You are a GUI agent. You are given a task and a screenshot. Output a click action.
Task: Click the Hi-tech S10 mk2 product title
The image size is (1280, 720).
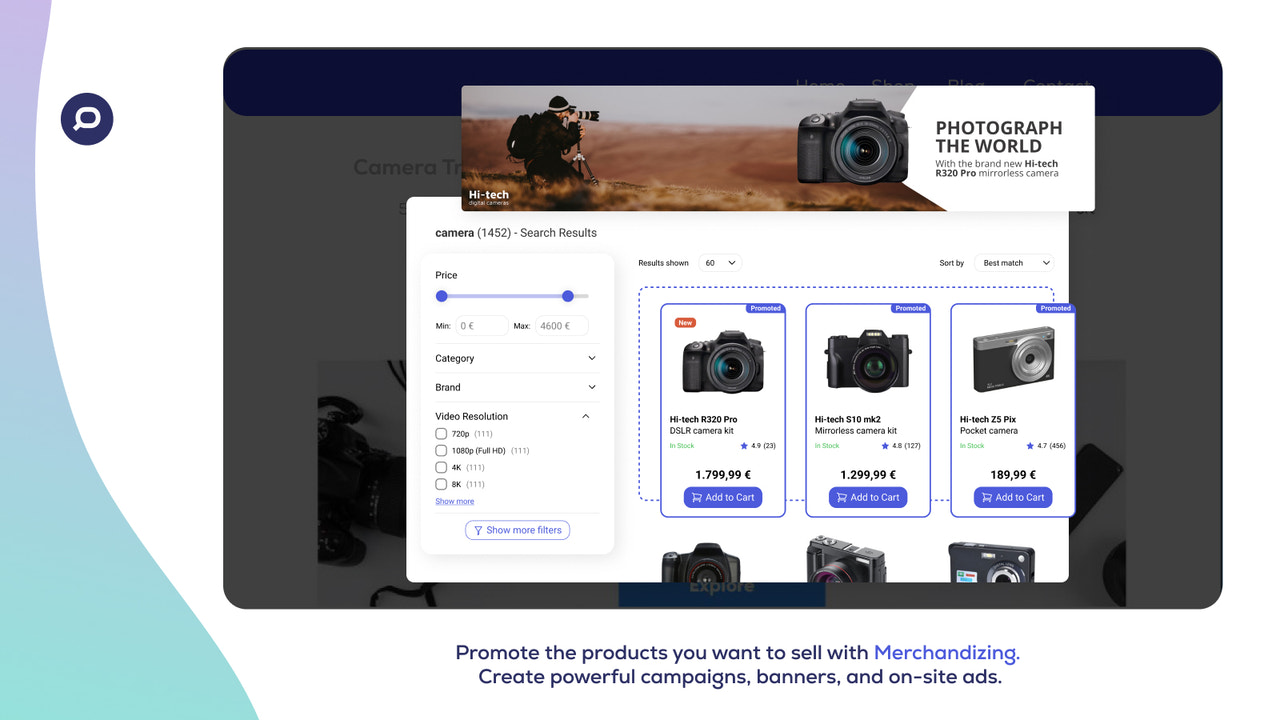(x=848, y=420)
